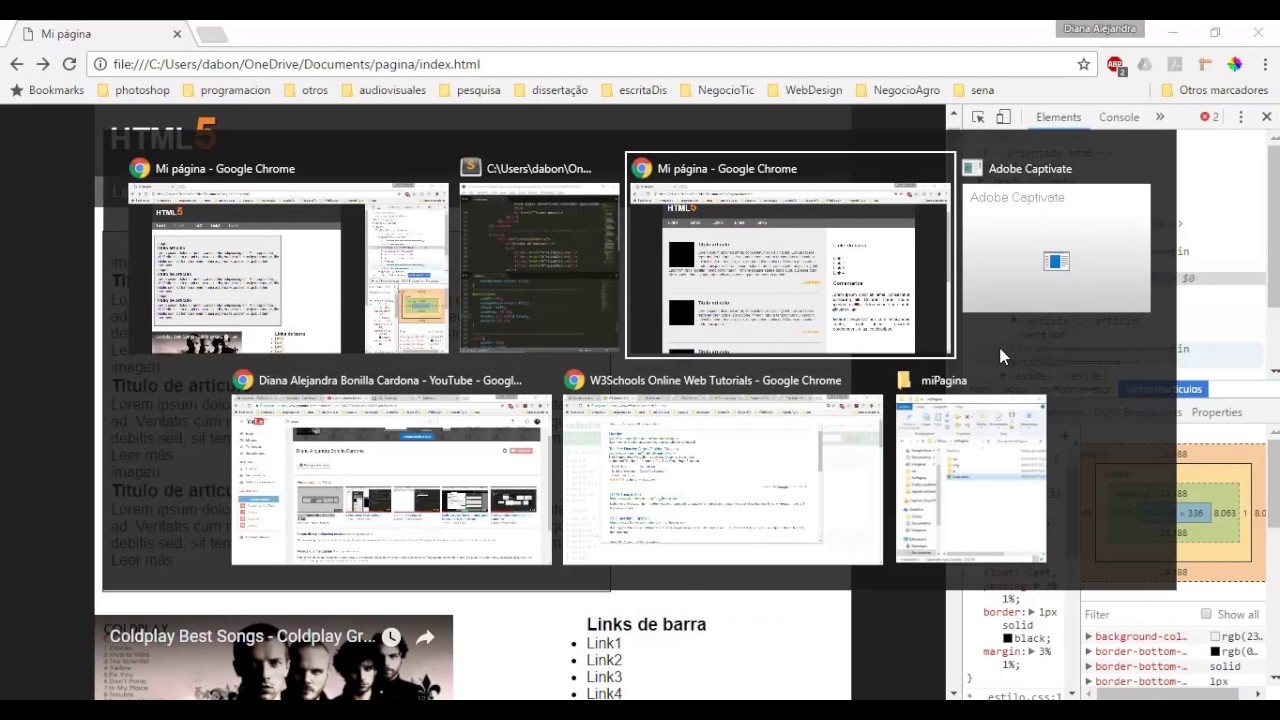Expand the border shorthand triangle in Styles
Image resolution: width=1280 pixels, height=720 pixels.
1031,612
